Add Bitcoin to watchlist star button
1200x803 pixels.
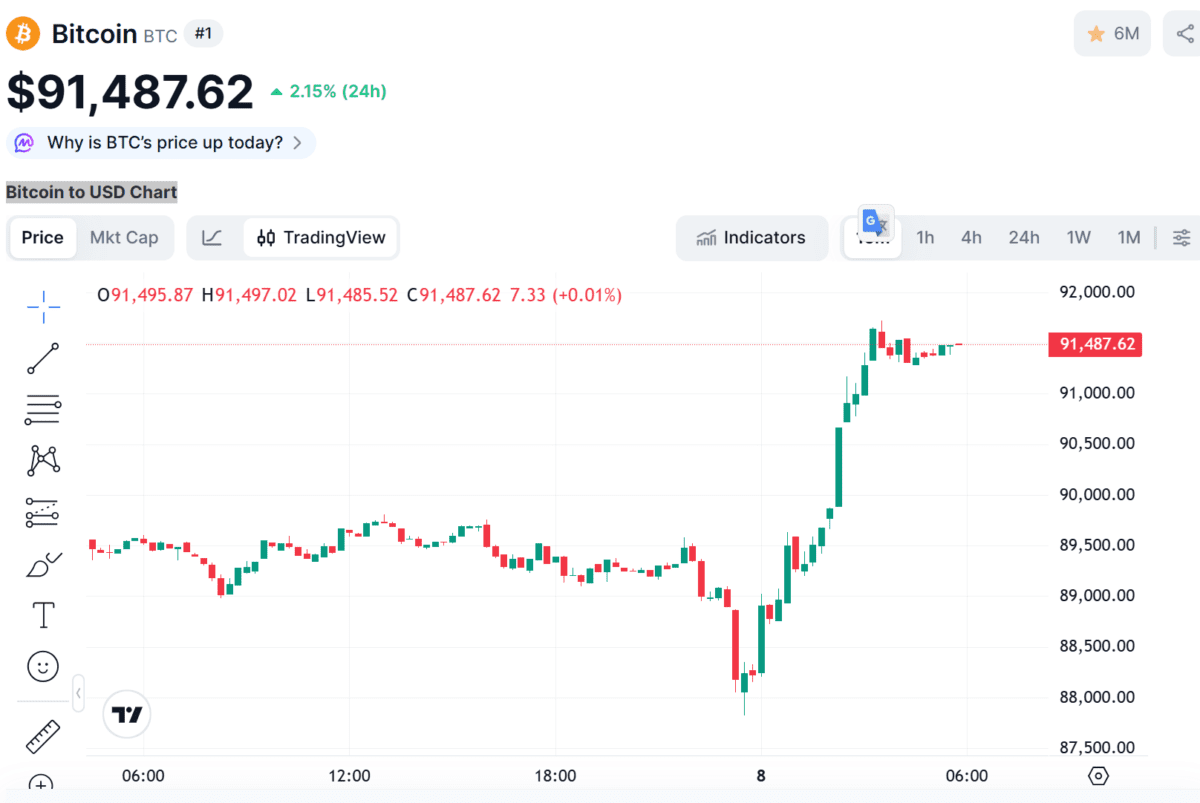pos(1112,34)
